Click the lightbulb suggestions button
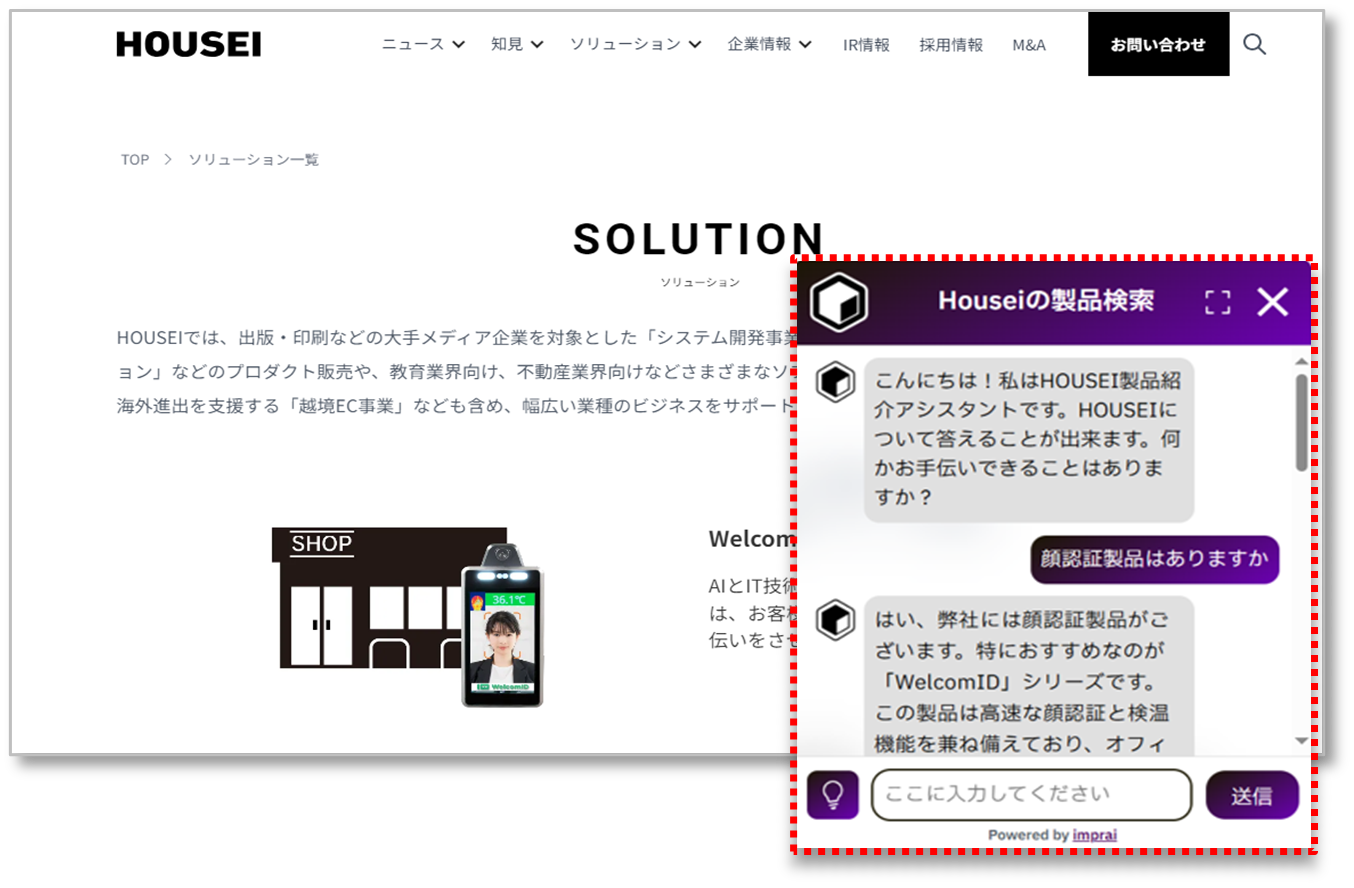1354x888 pixels. tap(833, 795)
